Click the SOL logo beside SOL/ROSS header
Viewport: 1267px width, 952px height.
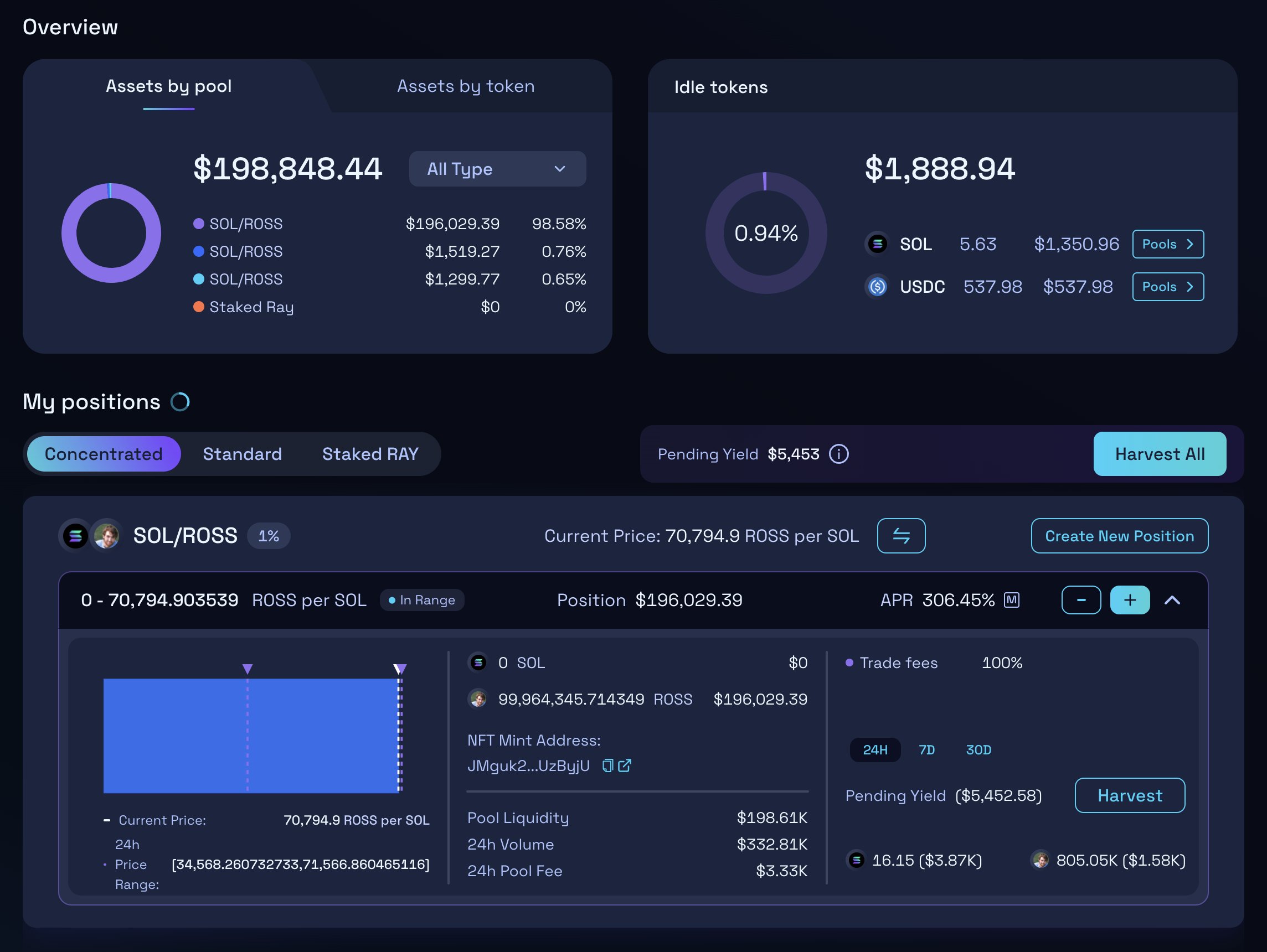click(75, 536)
